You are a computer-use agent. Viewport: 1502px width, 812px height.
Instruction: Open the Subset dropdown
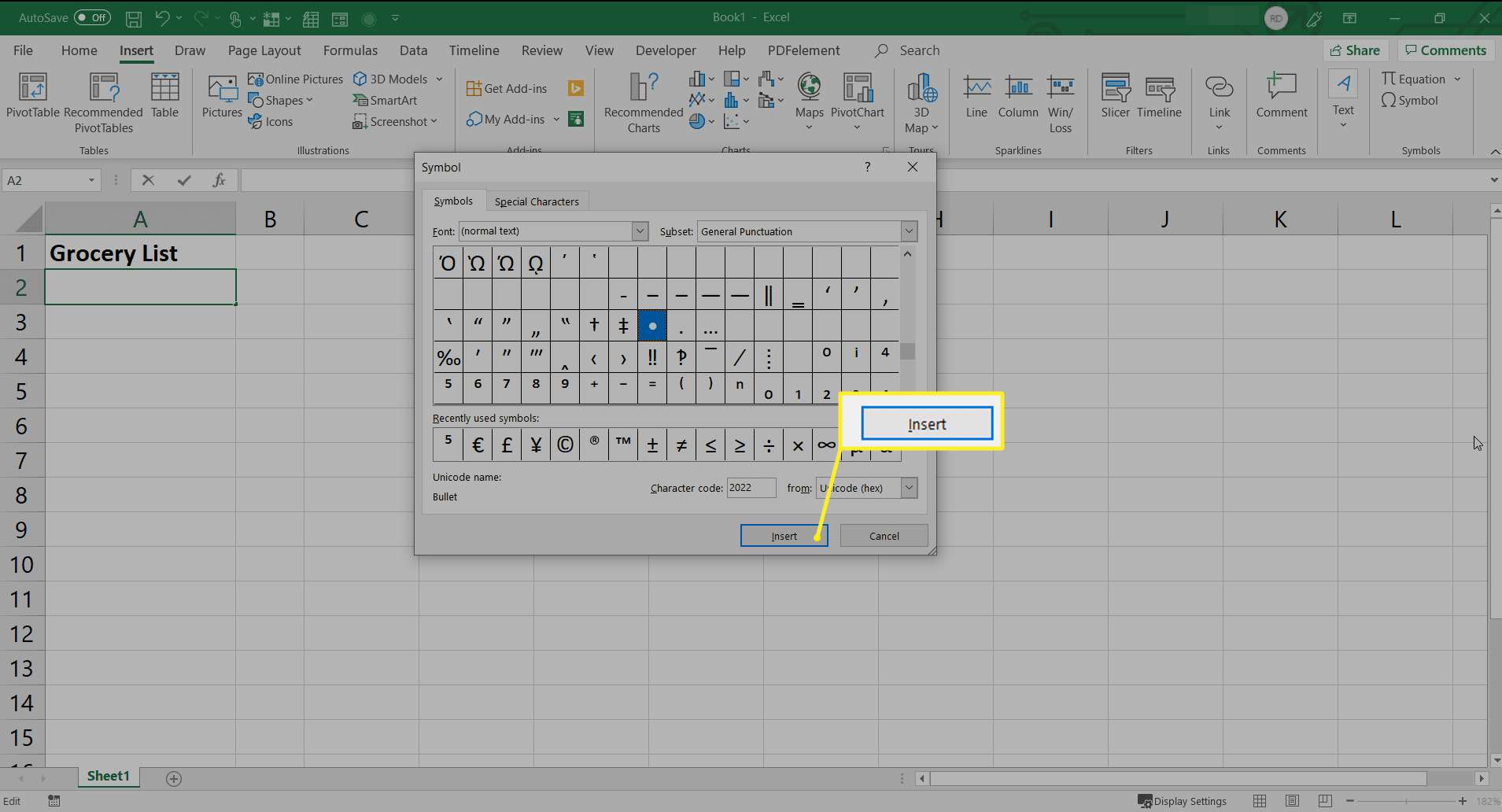coord(909,231)
